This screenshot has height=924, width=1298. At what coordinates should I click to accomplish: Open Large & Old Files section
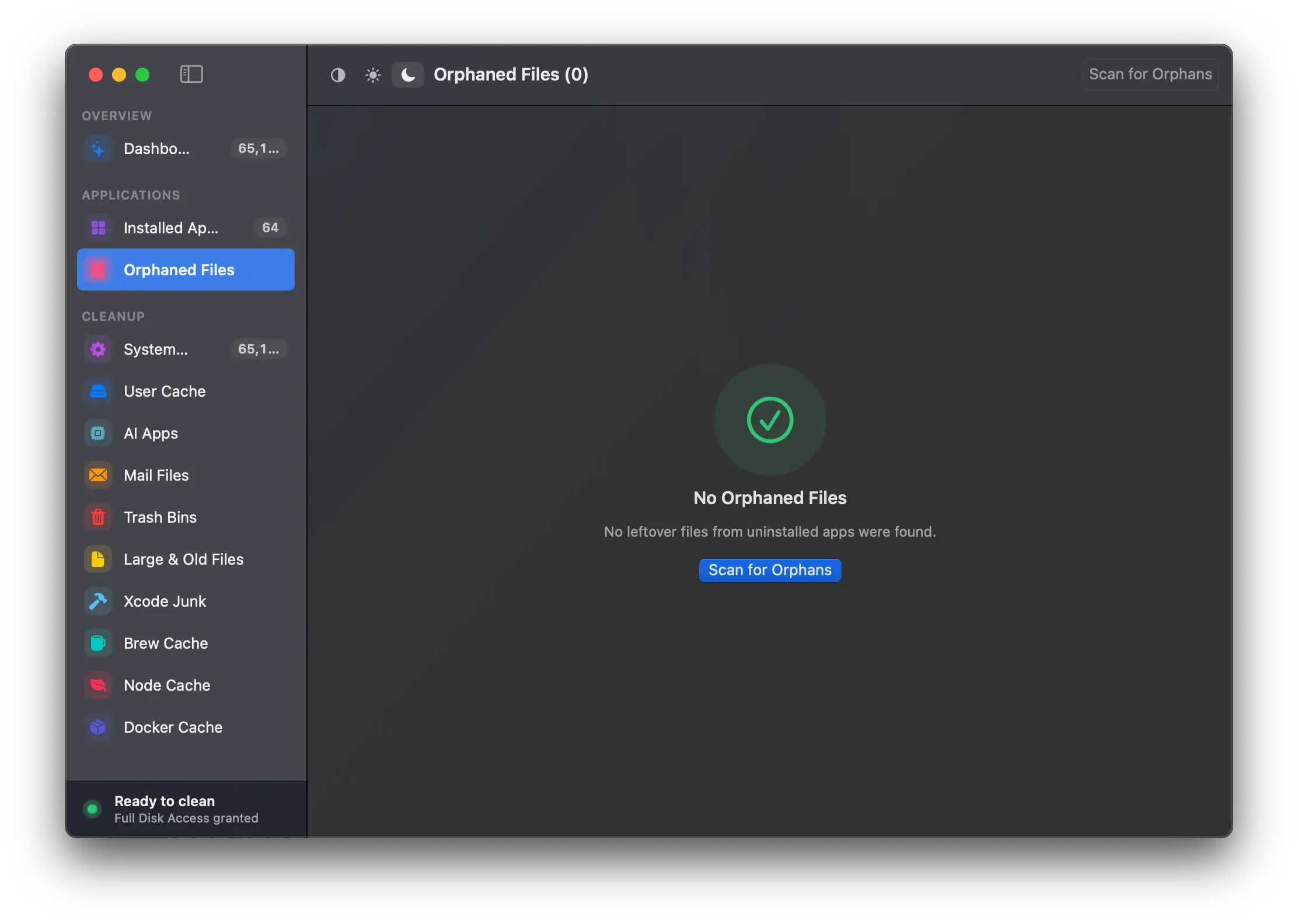pos(186,559)
